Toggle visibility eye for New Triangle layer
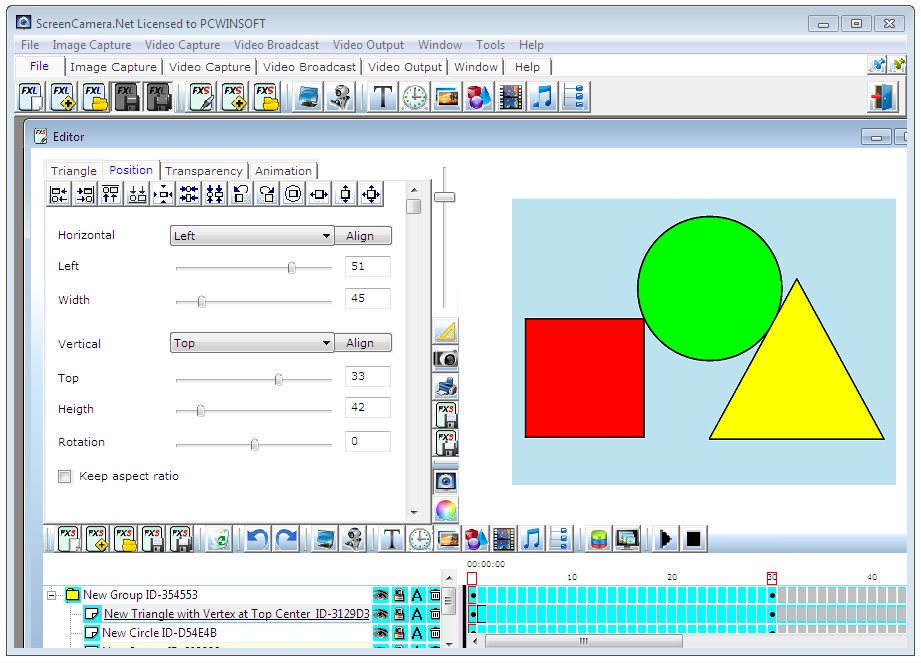921x663 pixels. (x=381, y=614)
